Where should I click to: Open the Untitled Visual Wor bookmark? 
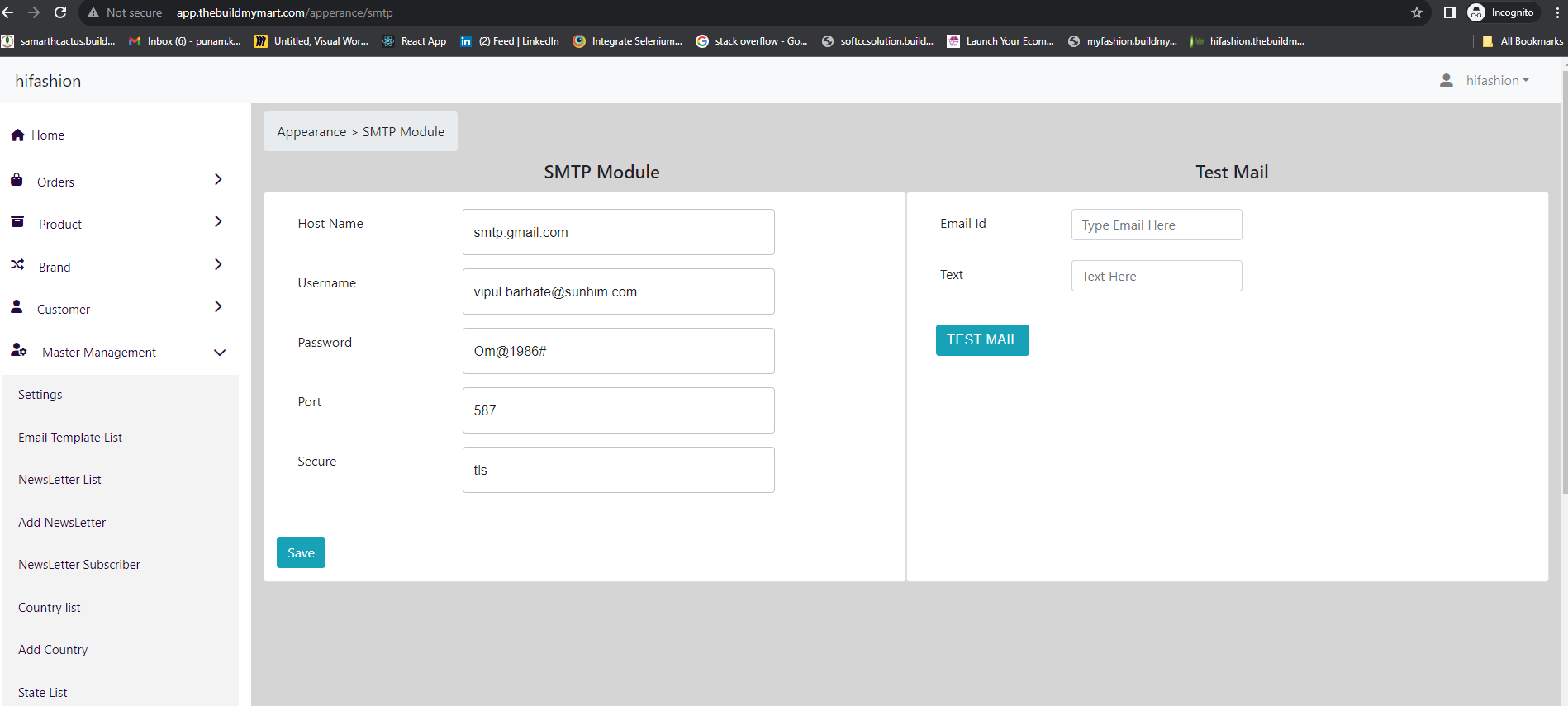point(311,41)
